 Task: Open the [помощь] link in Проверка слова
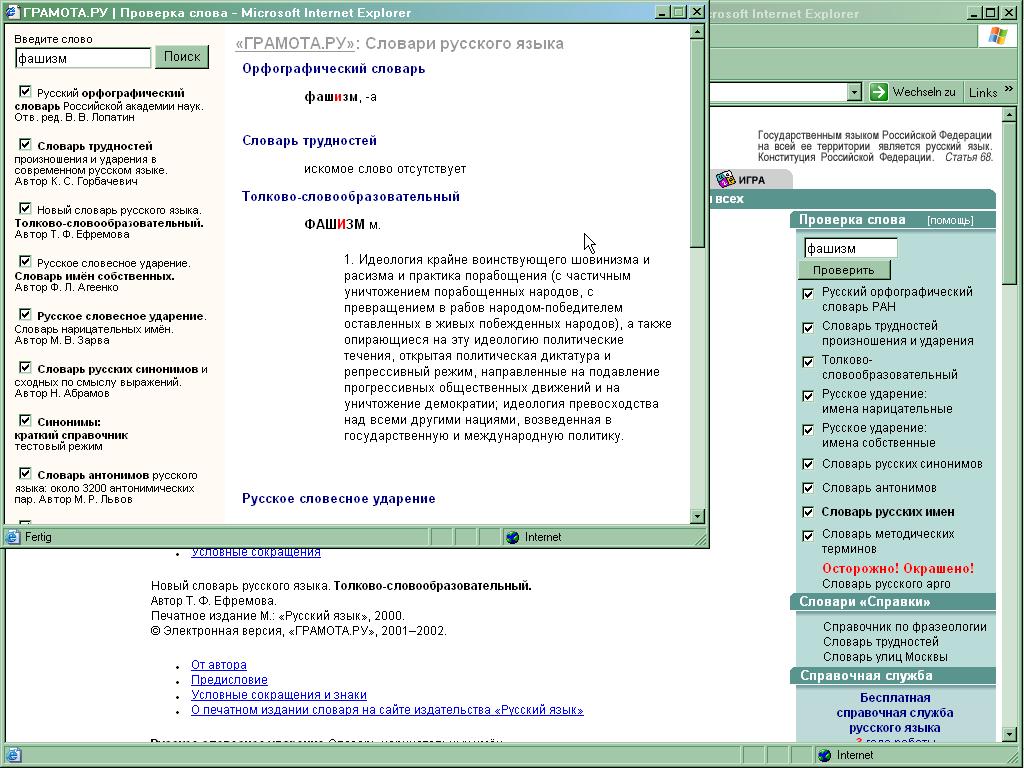(950, 221)
